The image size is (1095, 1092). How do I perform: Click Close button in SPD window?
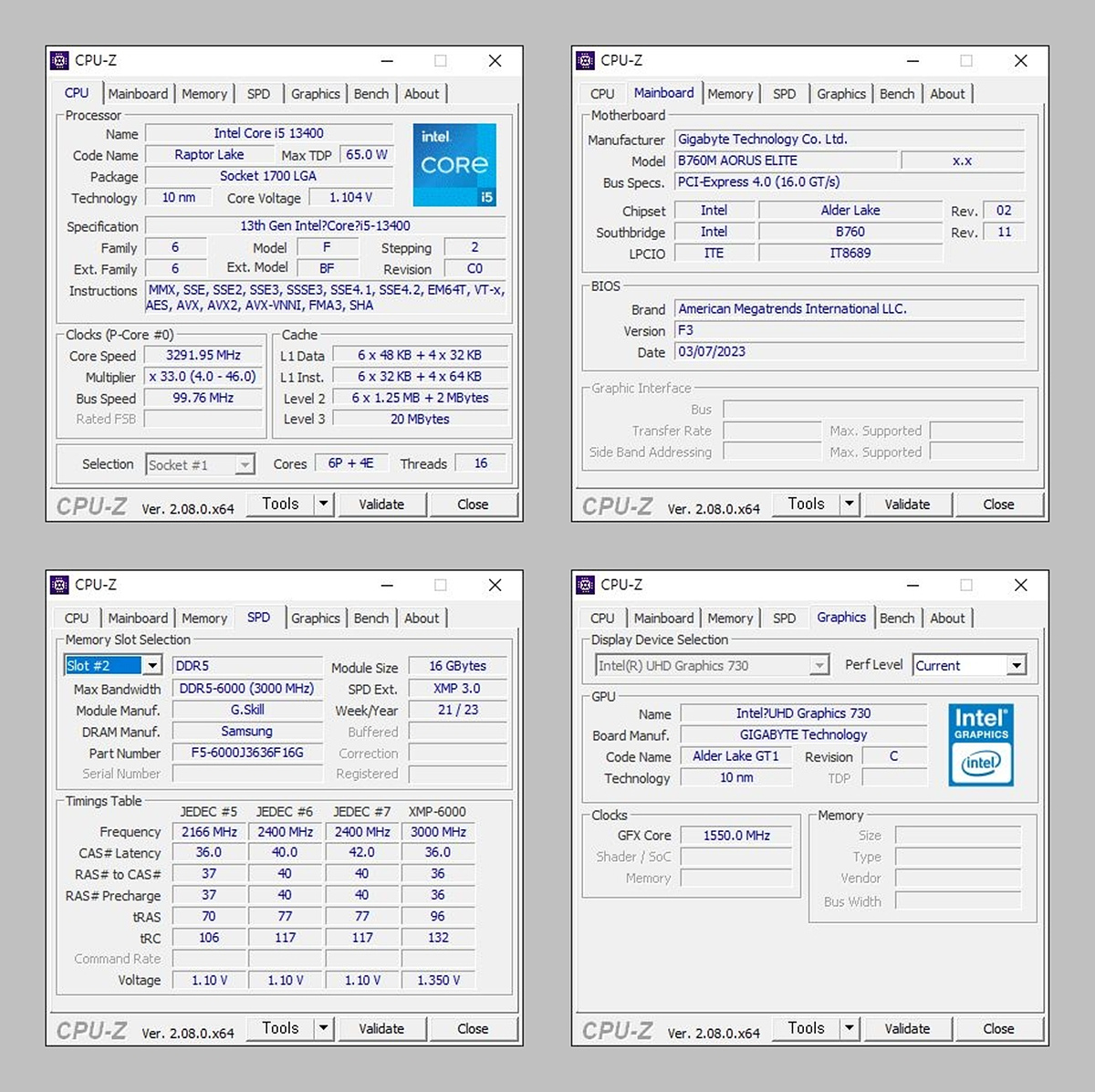[x=473, y=1028]
